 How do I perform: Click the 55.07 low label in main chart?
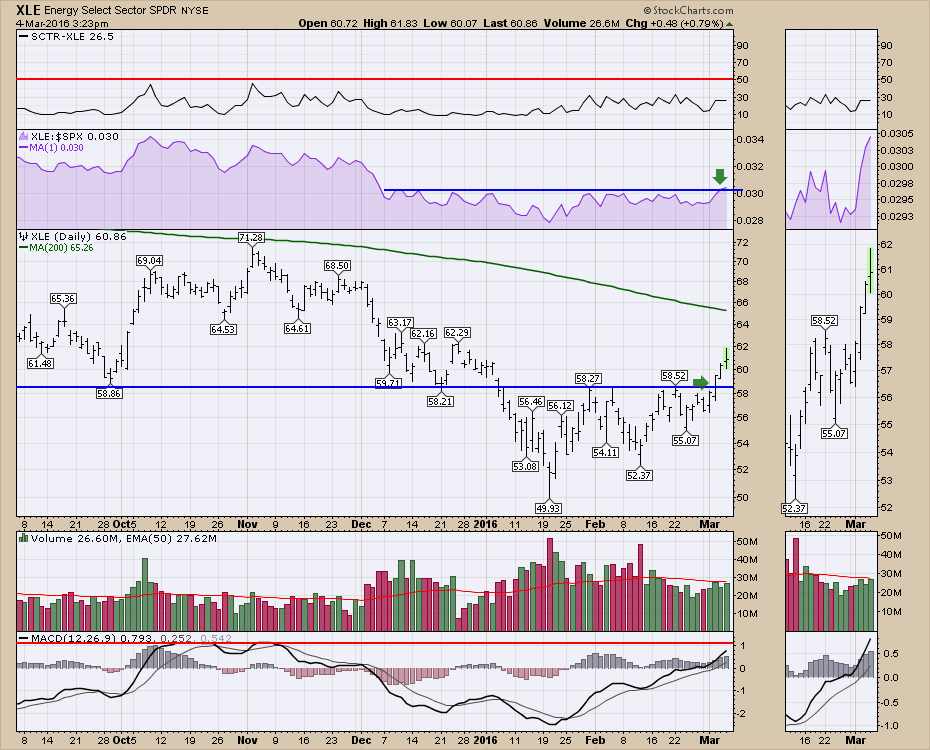click(x=685, y=440)
